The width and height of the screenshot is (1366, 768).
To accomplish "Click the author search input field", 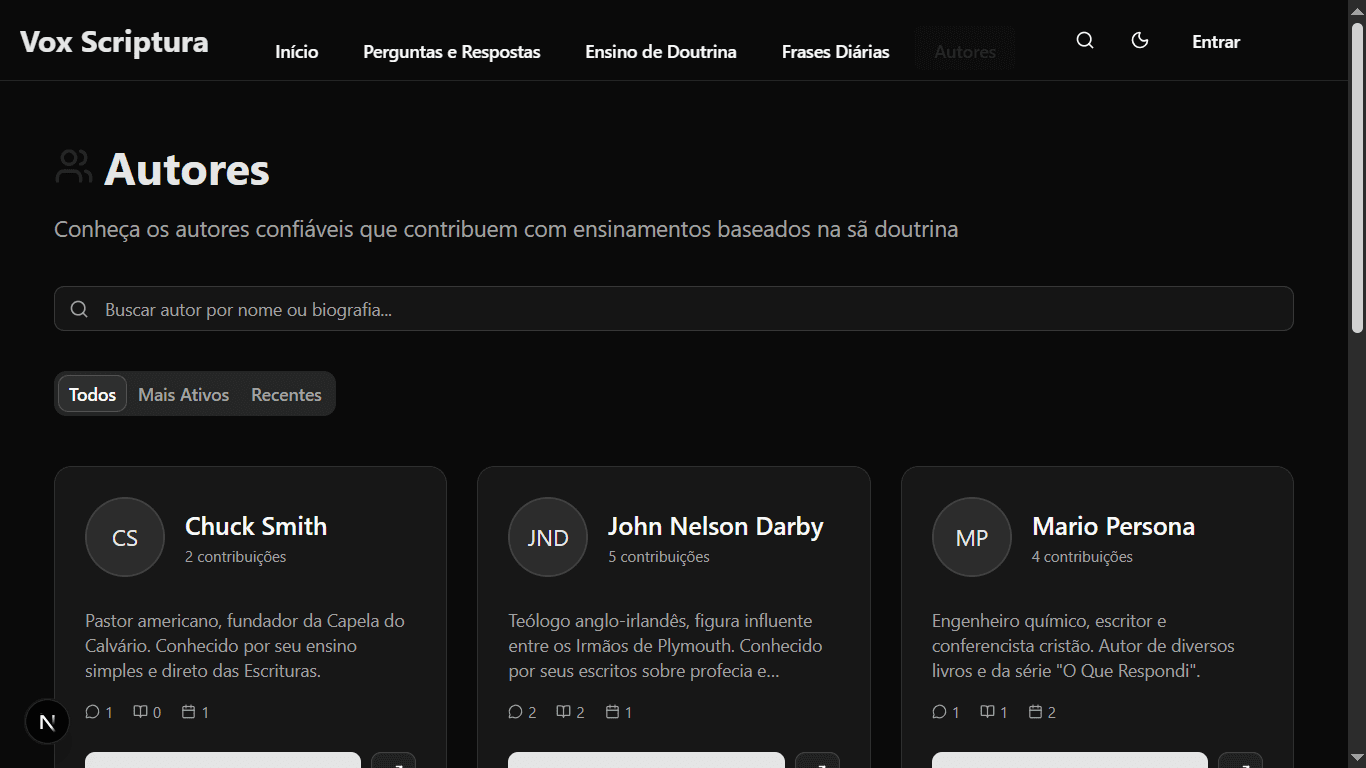I will (x=675, y=308).
